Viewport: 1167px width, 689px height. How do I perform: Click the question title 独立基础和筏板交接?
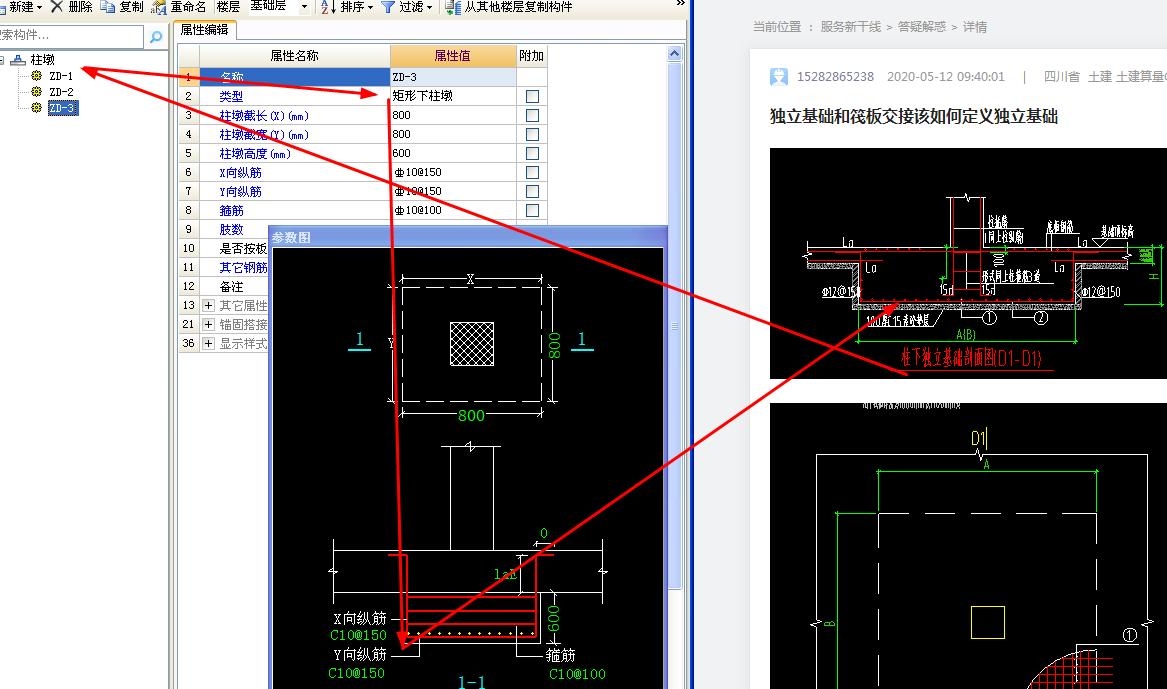tap(914, 116)
